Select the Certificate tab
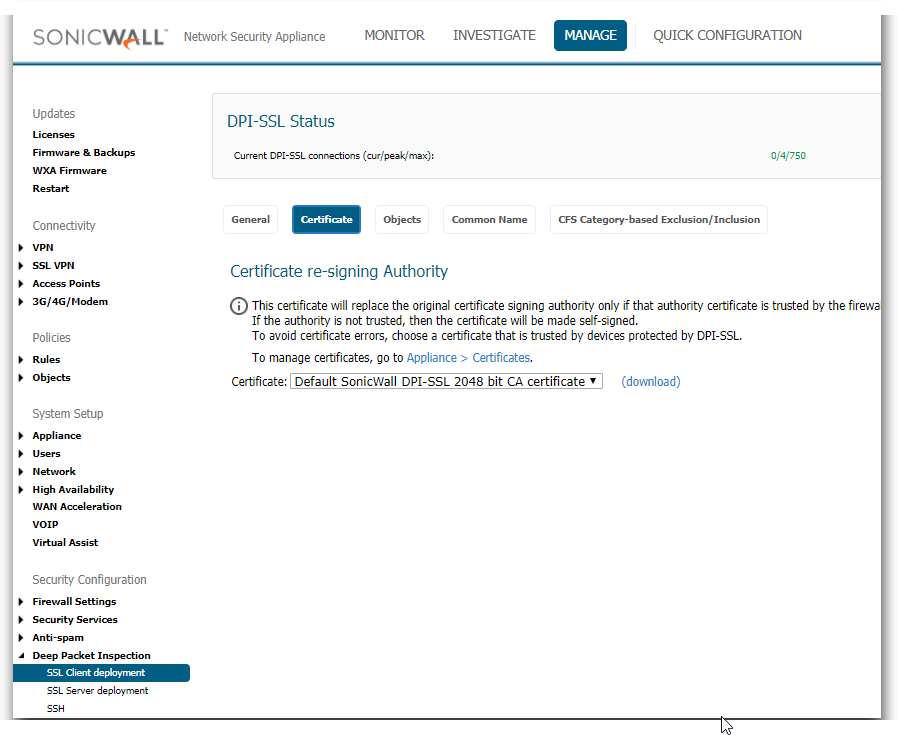 coord(326,219)
